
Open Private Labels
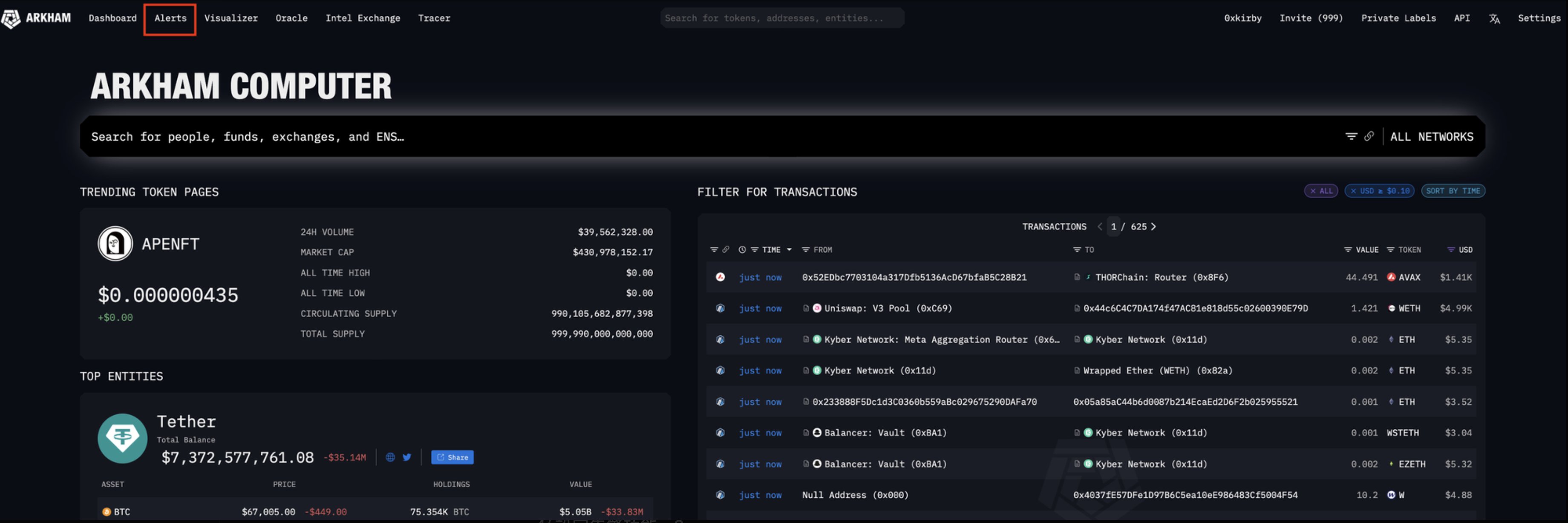point(1398,18)
